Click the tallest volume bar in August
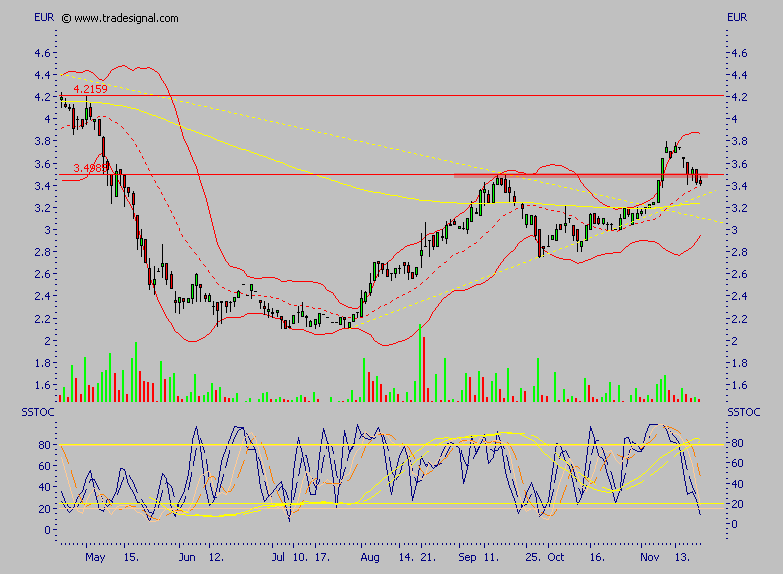The image size is (783, 574). click(x=420, y=362)
